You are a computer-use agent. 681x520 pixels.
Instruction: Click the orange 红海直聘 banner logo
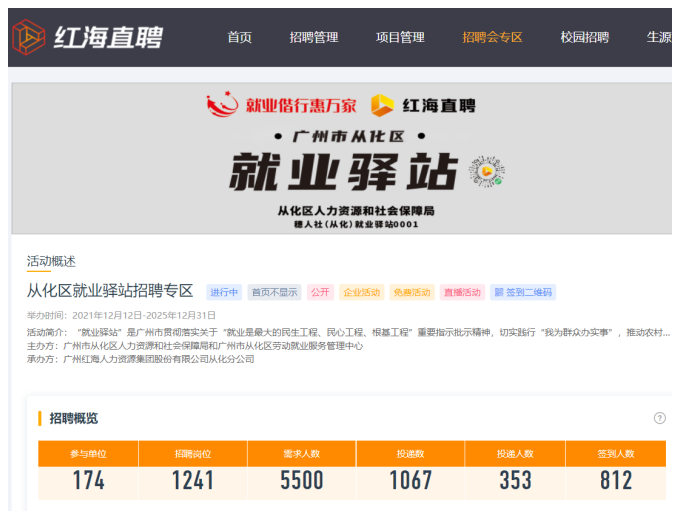[422, 105]
